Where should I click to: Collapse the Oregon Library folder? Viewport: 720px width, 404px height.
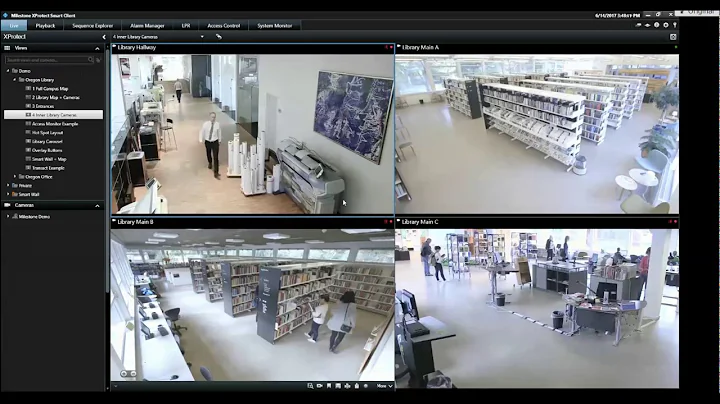pos(15,79)
